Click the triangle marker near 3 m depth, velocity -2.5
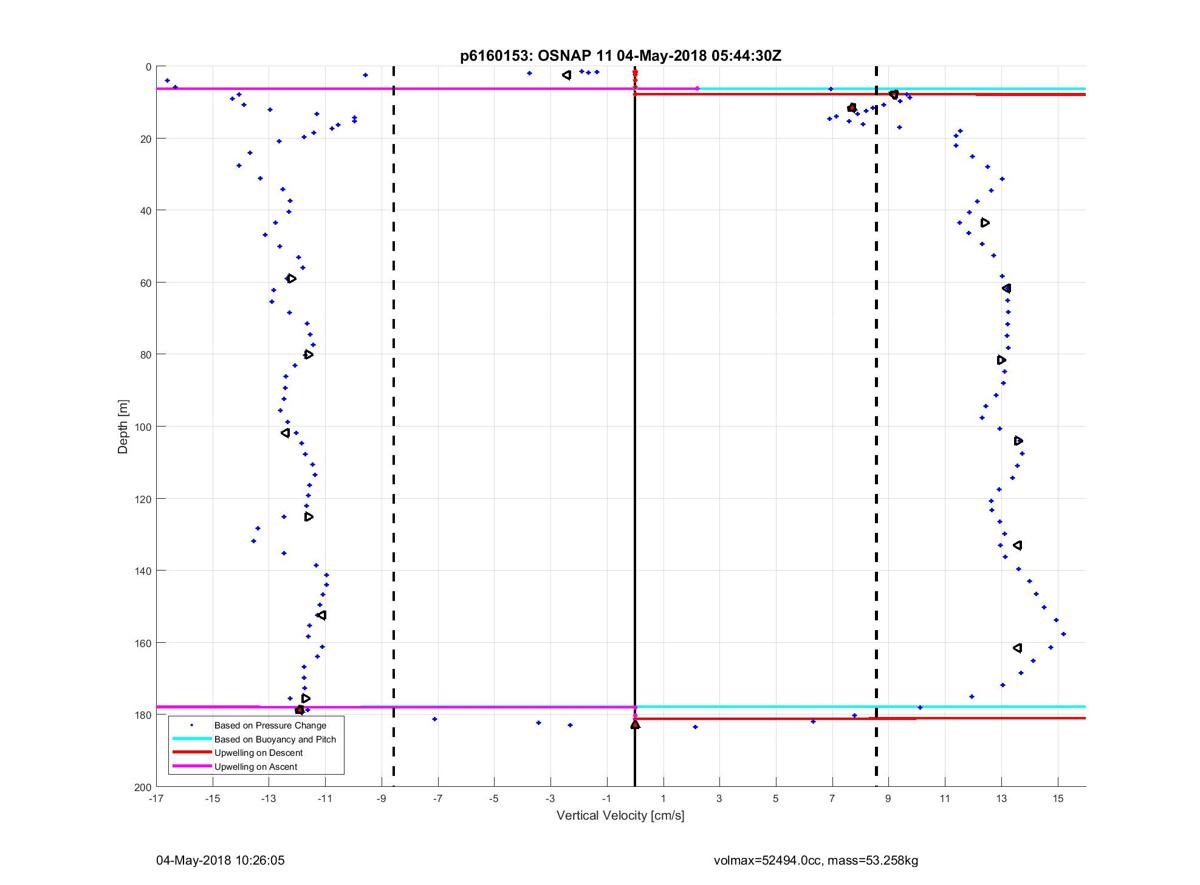 [566, 75]
